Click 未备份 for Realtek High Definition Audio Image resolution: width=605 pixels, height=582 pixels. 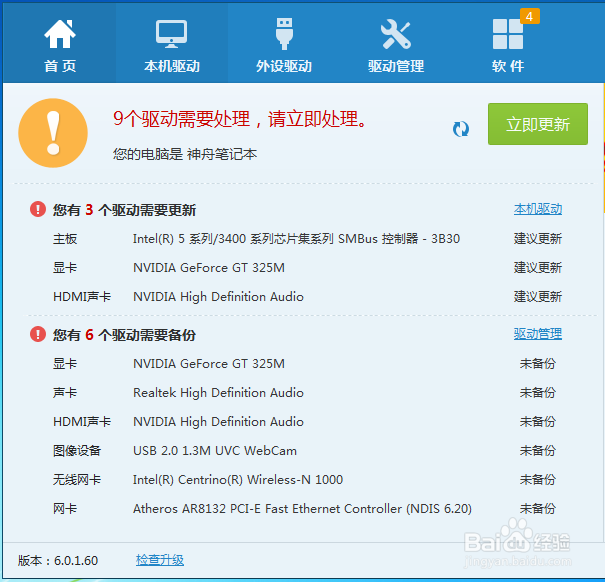537,393
